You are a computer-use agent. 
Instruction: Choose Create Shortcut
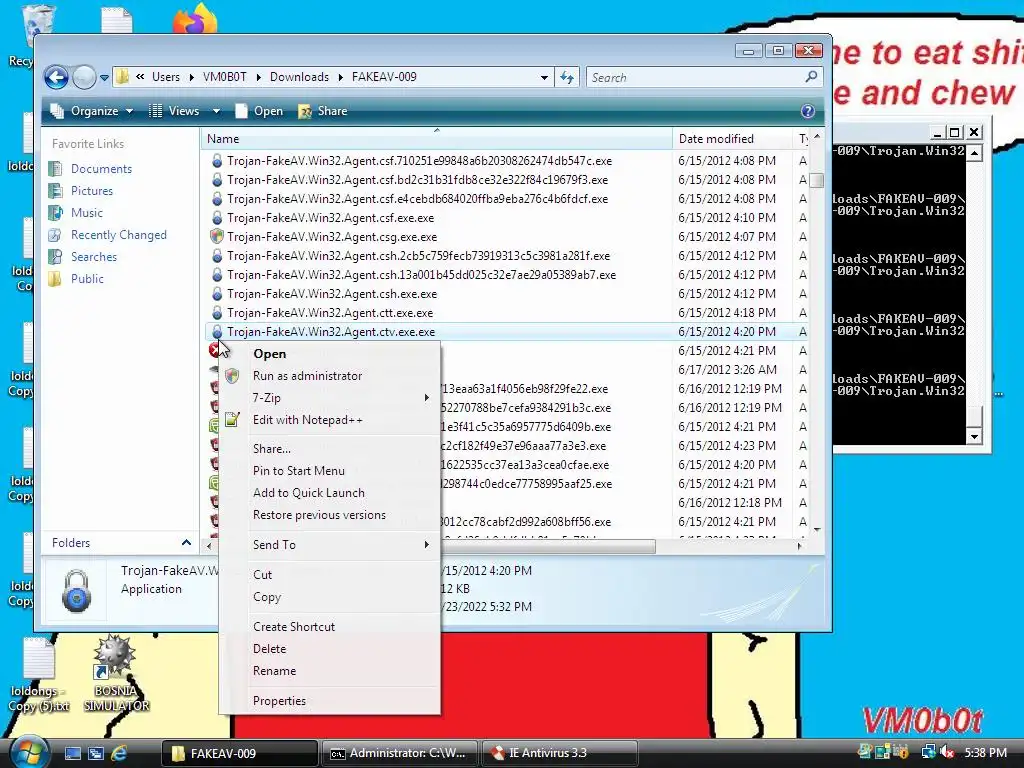pyautogui.click(x=330, y=627)
